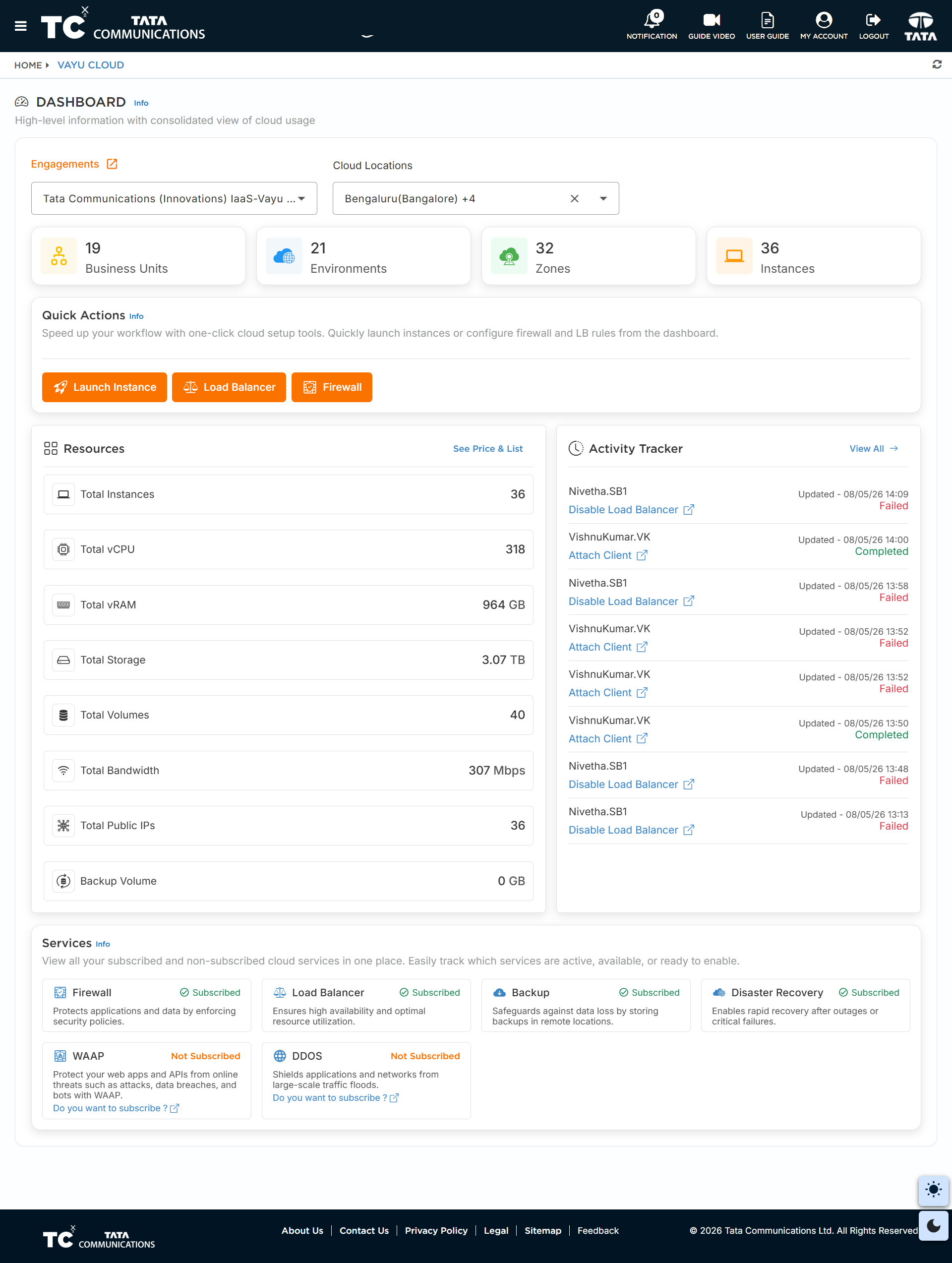Open the Engagements external link icon
The image size is (952, 1263).
(x=113, y=164)
